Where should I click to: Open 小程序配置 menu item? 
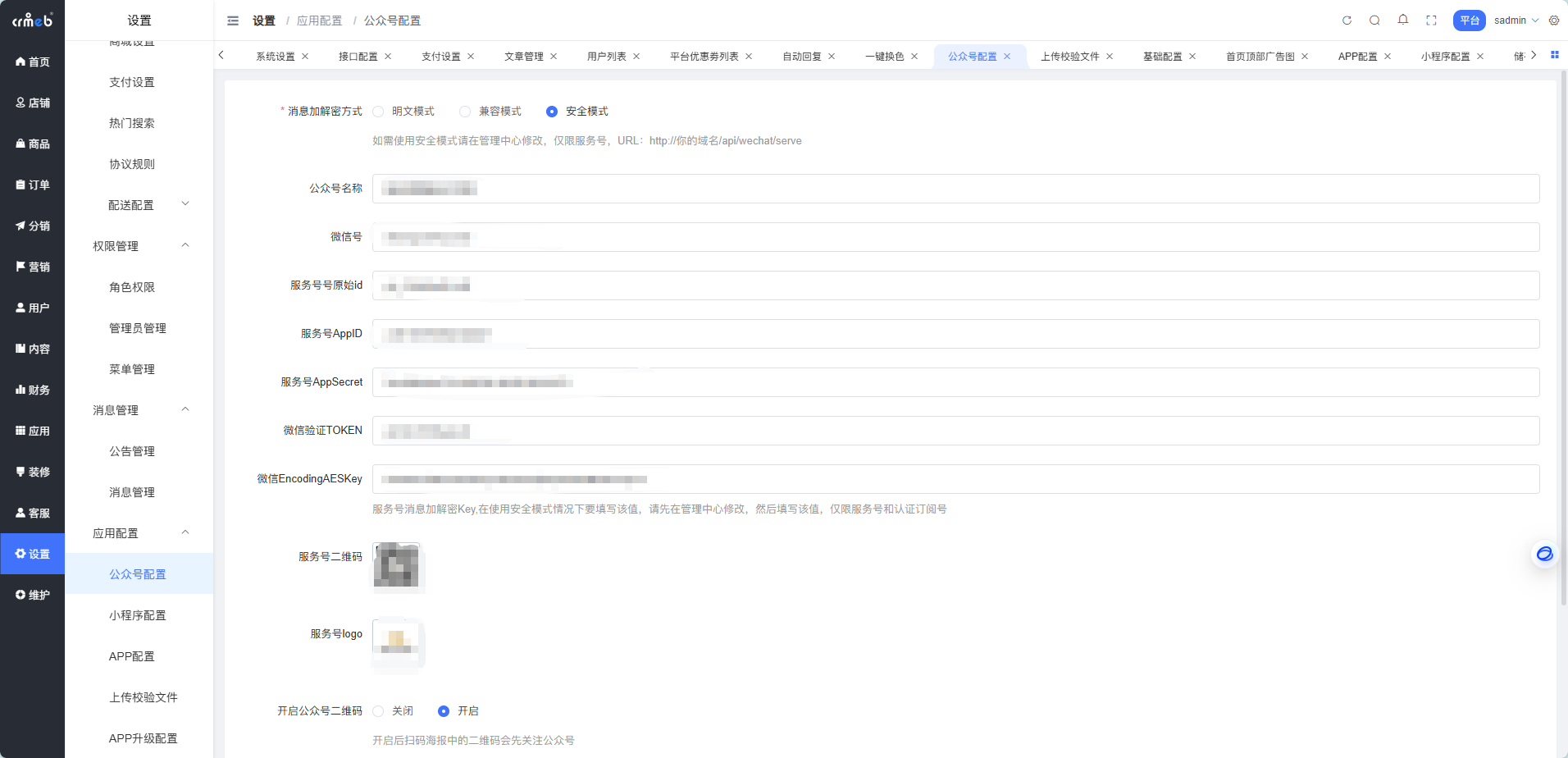pyautogui.click(x=139, y=615)
